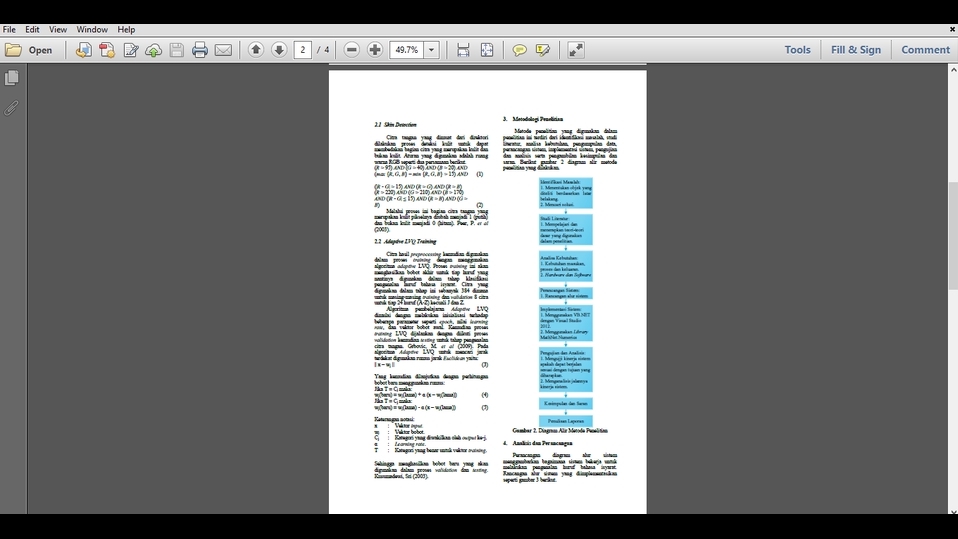
Task: Click the Kesimpulan dan Saran flowchart box
Action: [x=565, y=404]
